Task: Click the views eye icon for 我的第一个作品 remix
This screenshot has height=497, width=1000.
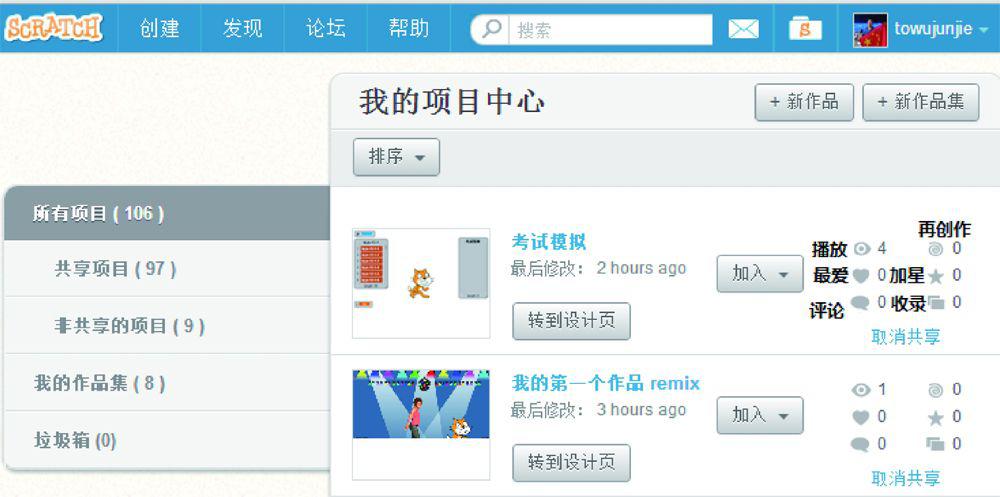Action: [861, 390]
